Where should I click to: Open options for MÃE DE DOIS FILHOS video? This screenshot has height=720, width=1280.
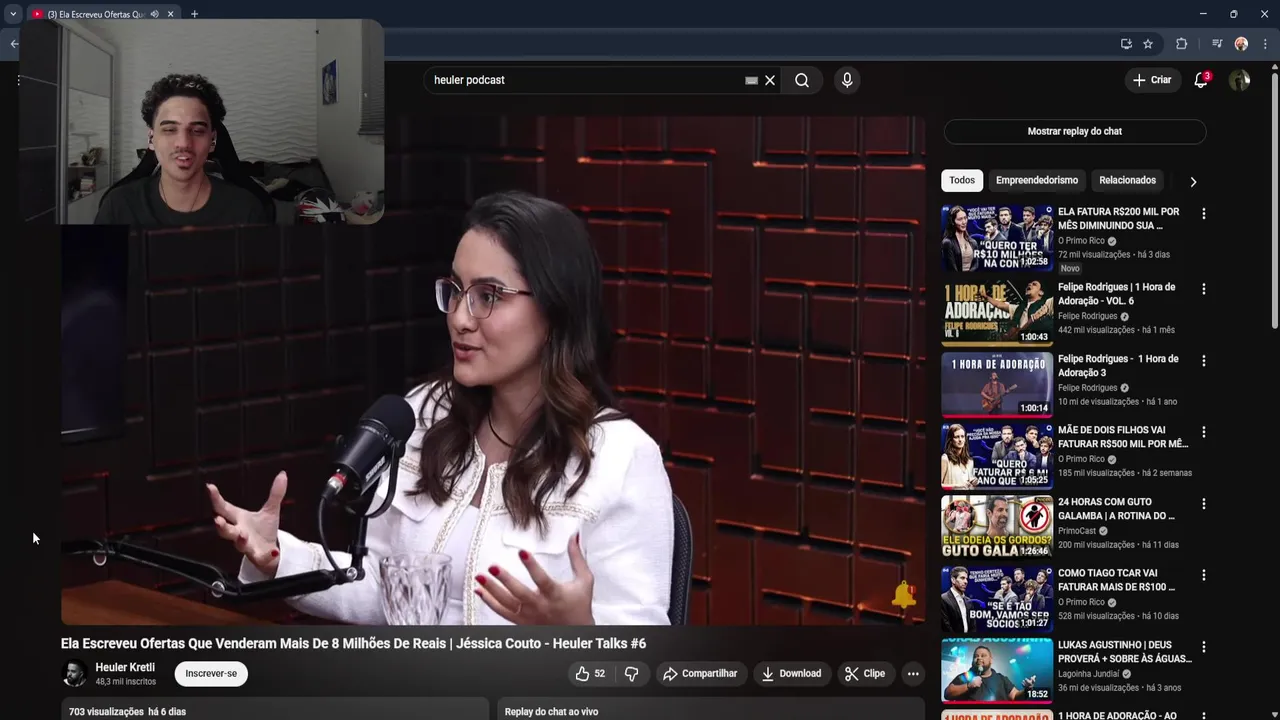1203,432
